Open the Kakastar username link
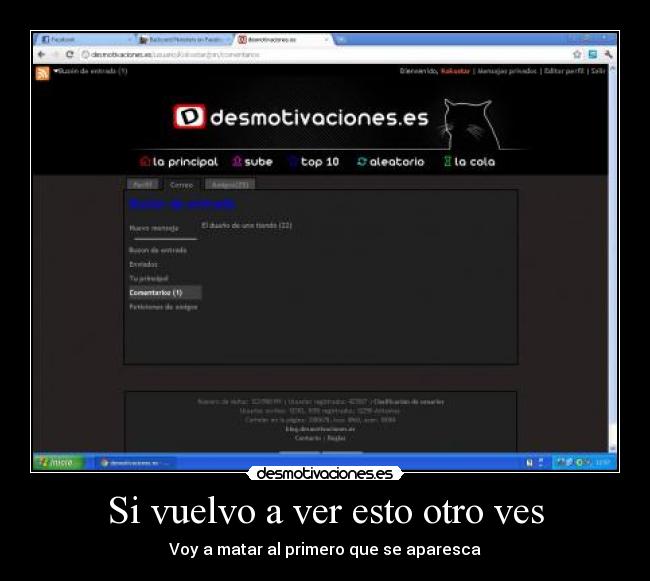650x581 pixels. [455, 71]
